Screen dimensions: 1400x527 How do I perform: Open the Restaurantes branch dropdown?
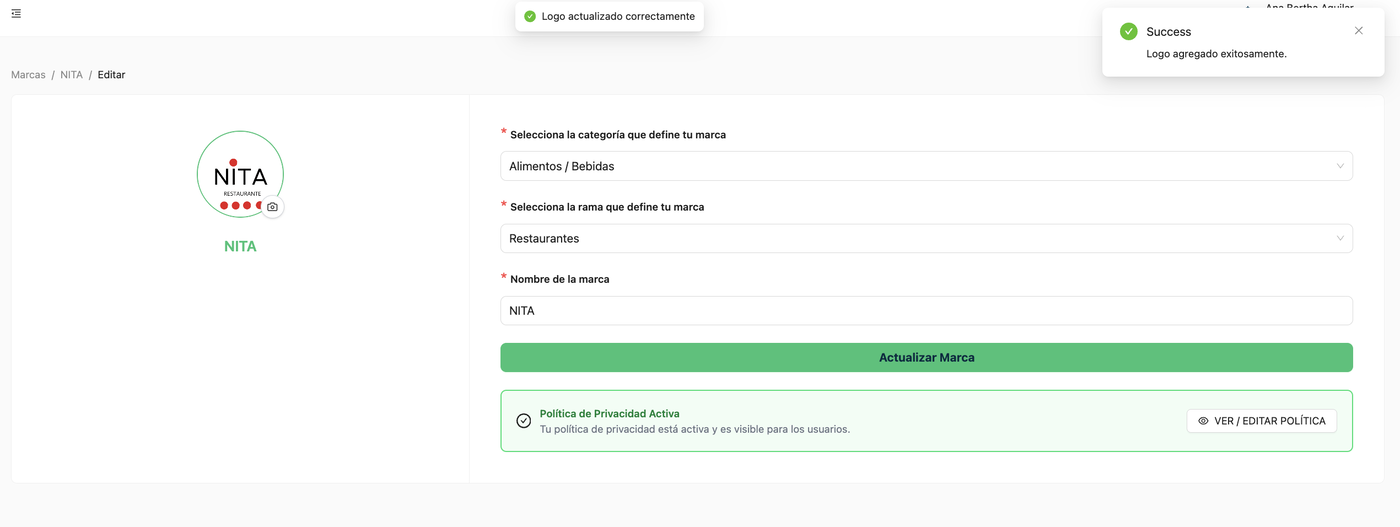pos(926,238)
